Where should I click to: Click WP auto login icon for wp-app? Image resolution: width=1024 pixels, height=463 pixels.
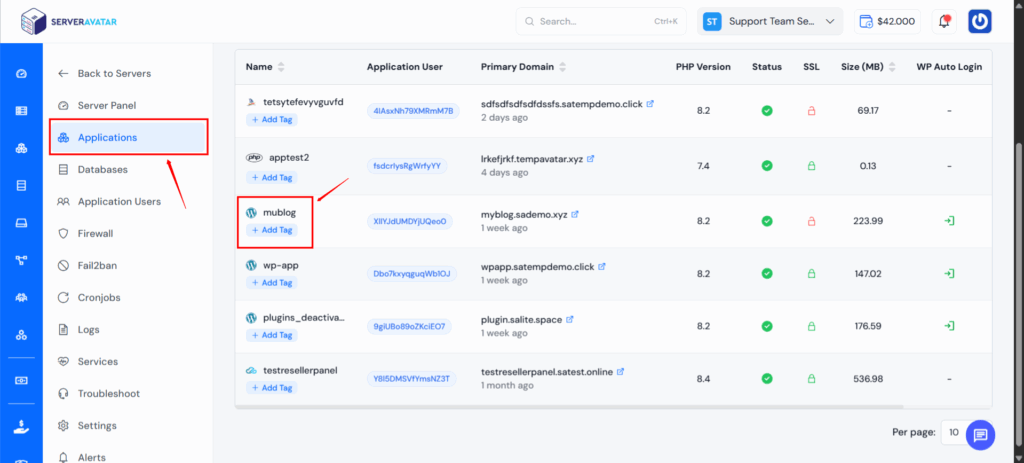tap(949, 273)
